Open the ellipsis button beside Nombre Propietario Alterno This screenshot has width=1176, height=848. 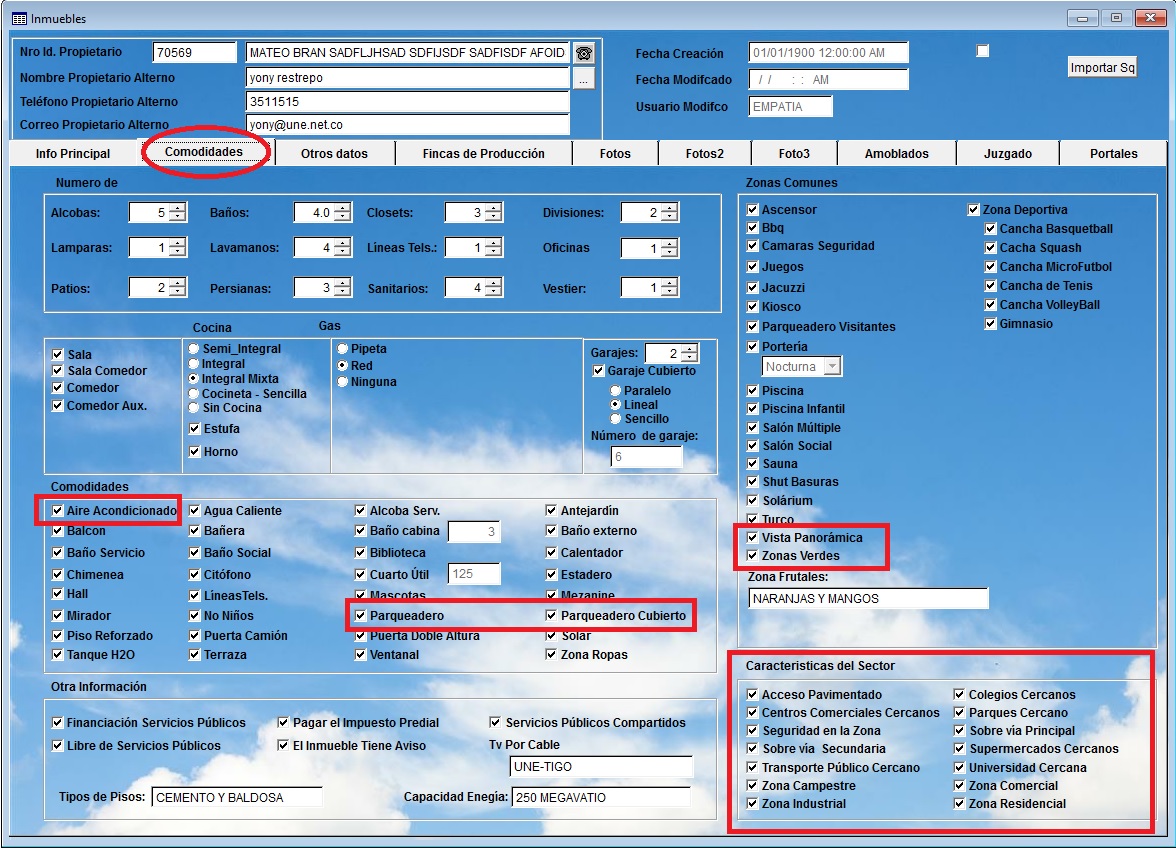584,78
